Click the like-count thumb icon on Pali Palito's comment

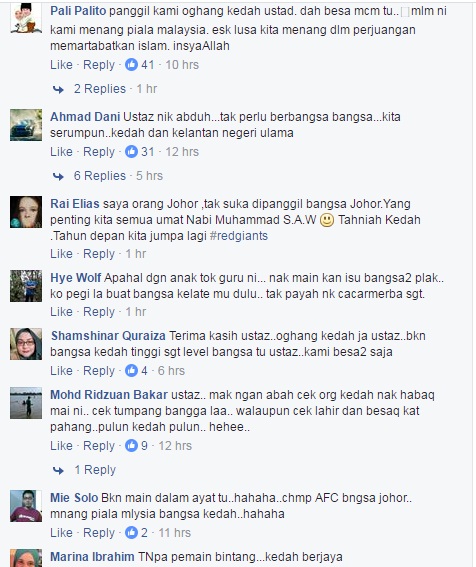pyautogui.click(x=131, y=65)
